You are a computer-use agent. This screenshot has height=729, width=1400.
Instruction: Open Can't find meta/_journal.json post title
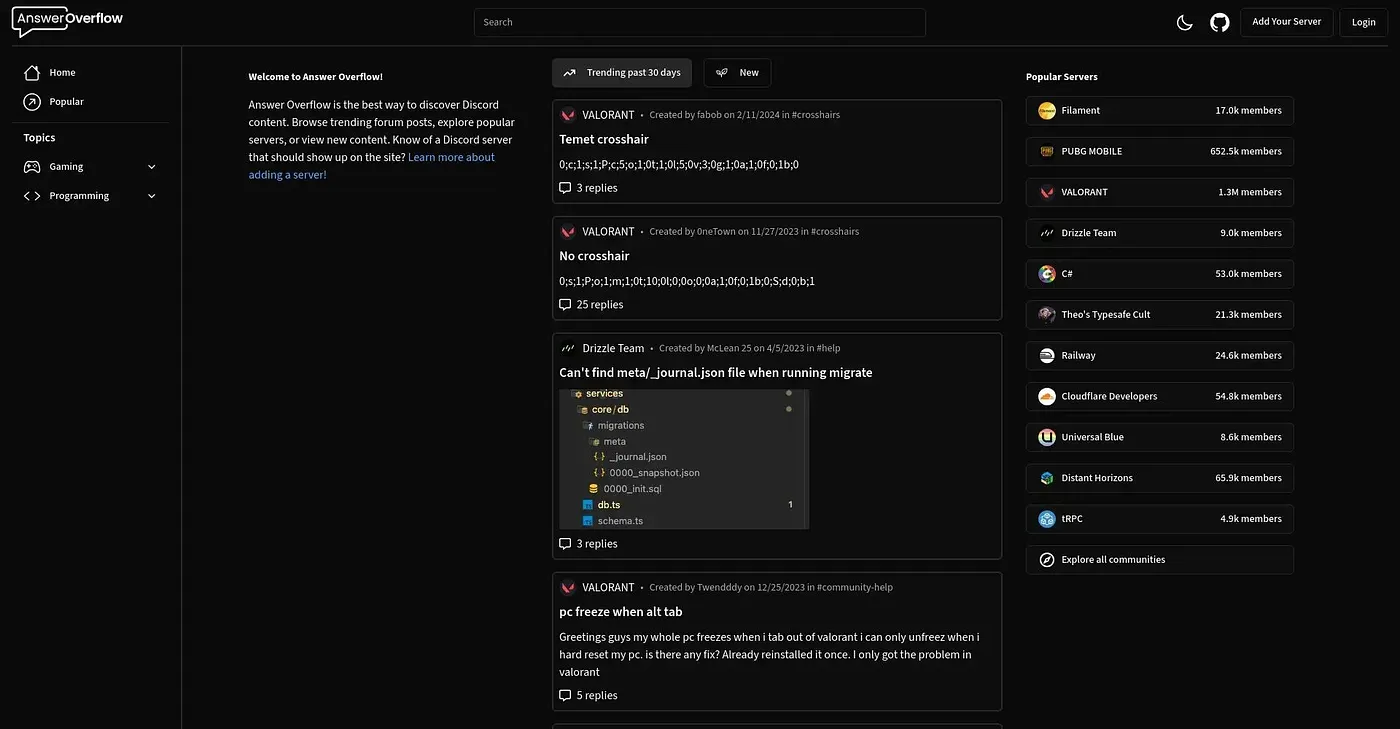tap(716, 373)
